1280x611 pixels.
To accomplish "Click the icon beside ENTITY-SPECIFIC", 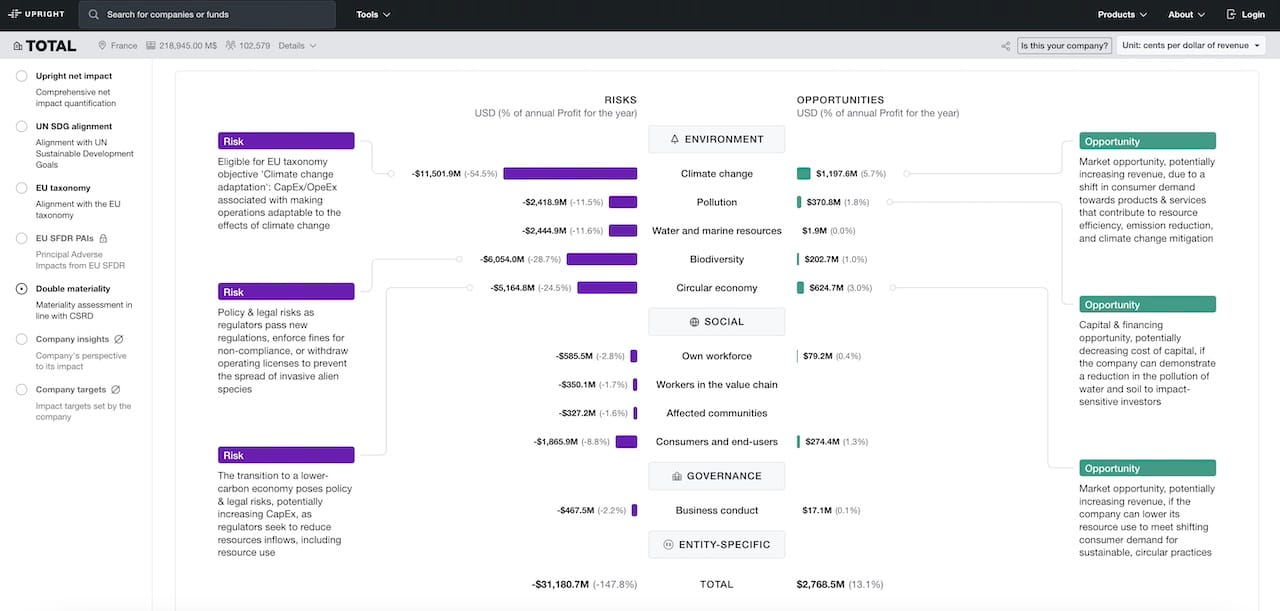I will pos(666,544).
